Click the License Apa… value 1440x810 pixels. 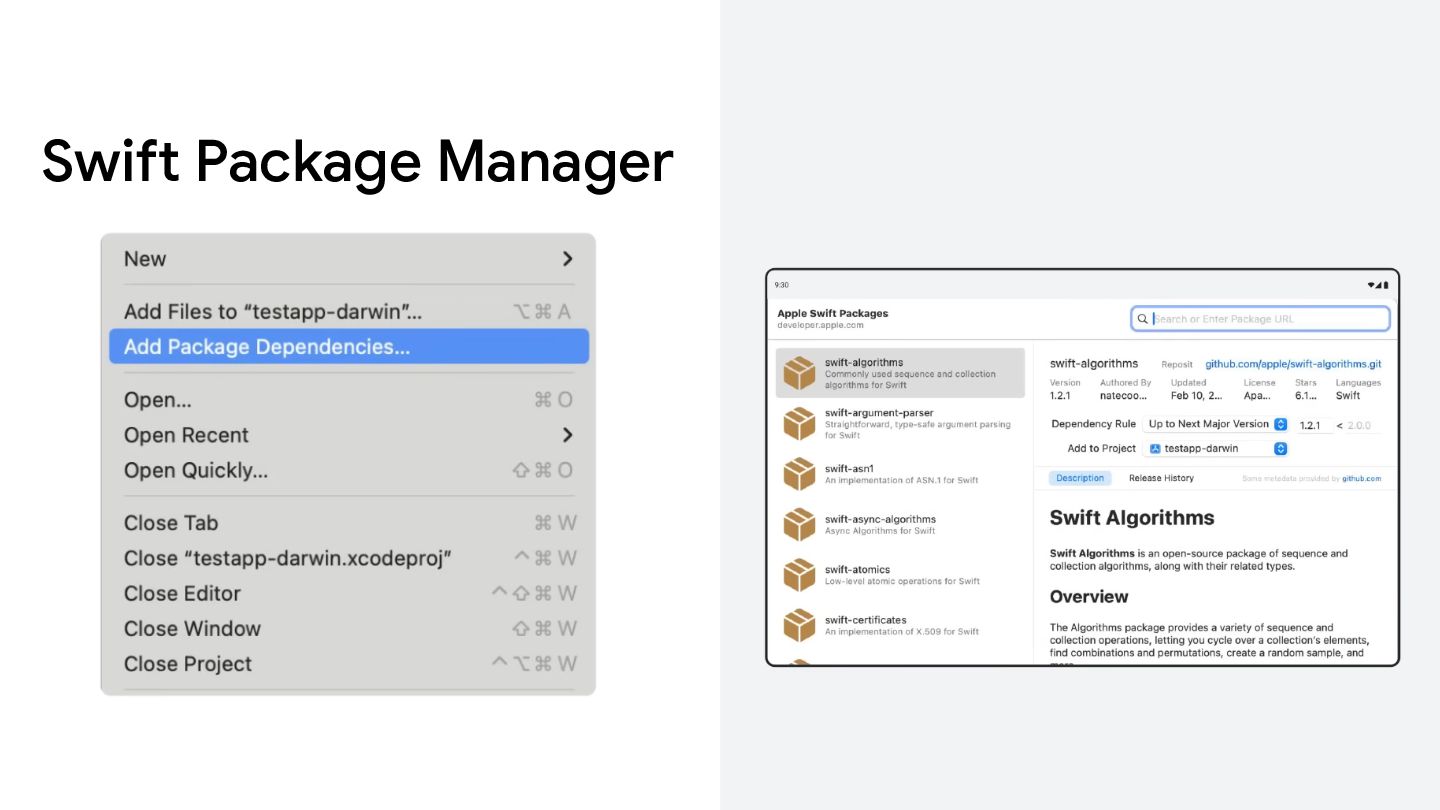[x=1257, y=396]
